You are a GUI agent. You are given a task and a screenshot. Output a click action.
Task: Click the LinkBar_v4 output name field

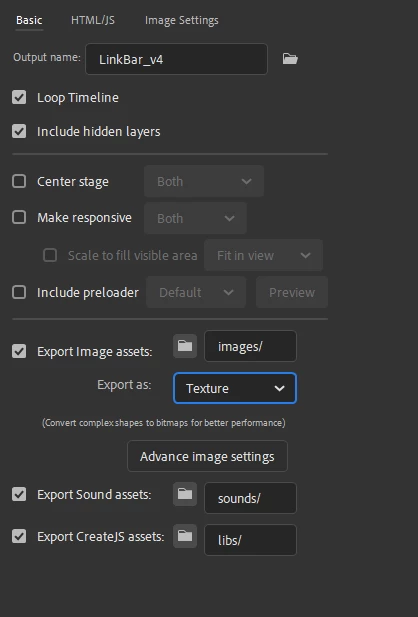176,59
